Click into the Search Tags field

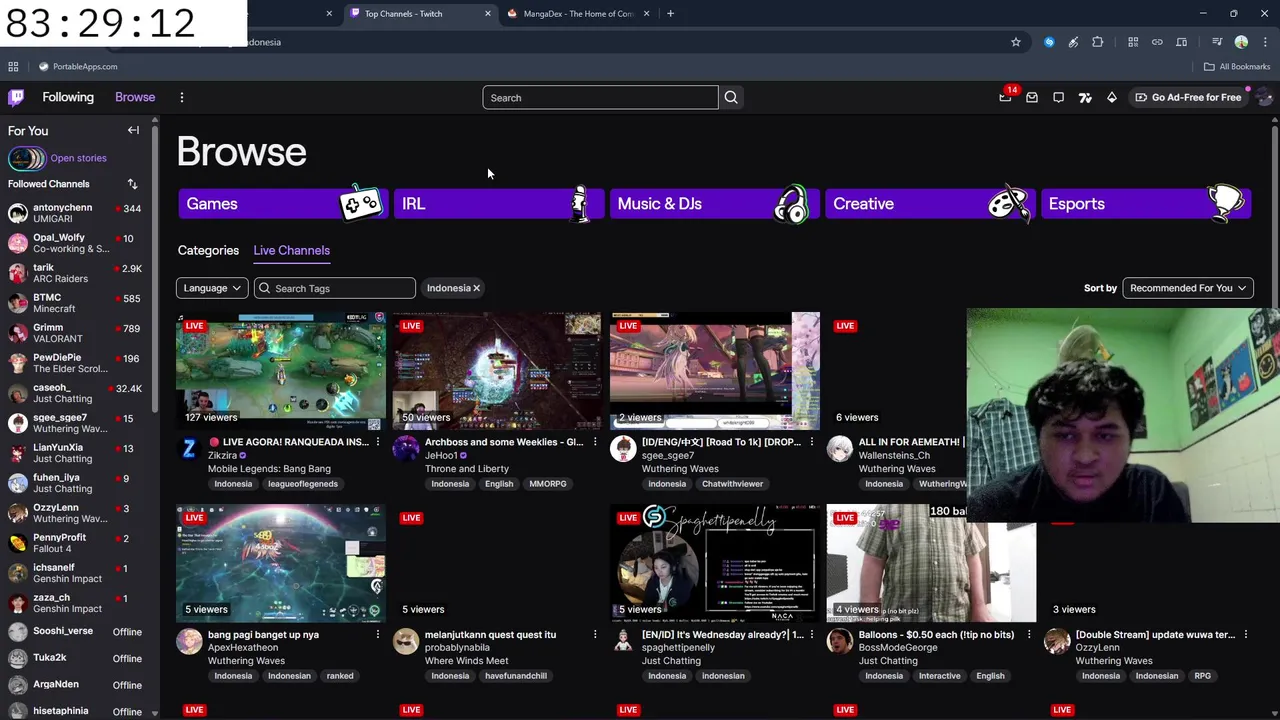[x=335, y=288]
